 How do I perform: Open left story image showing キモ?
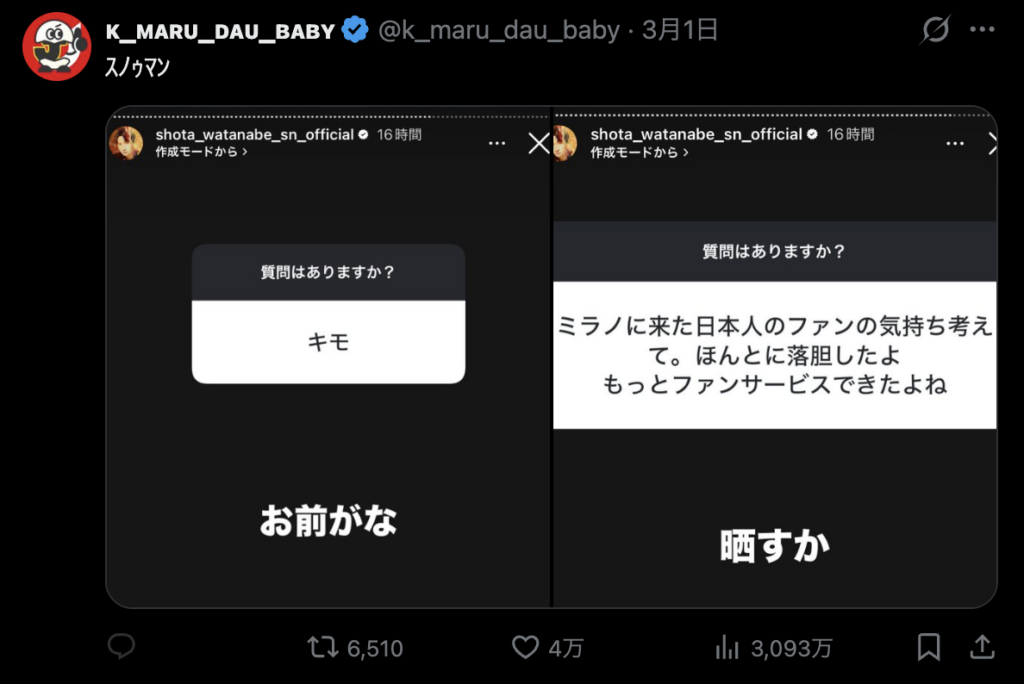click(x=328, y=357)
